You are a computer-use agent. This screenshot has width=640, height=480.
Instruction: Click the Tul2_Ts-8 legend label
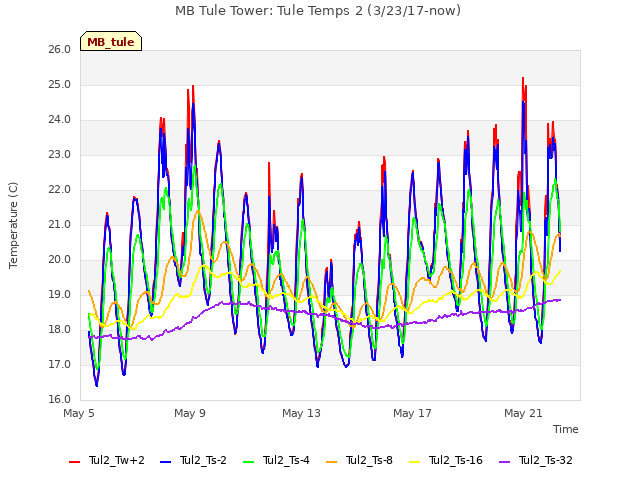pos(369,460)
